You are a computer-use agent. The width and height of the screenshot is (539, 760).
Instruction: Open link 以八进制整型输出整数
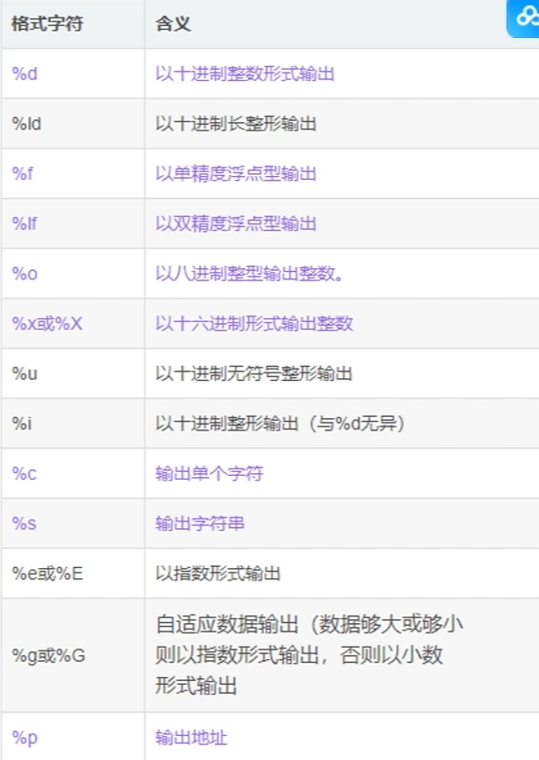[x=250, y=274]
